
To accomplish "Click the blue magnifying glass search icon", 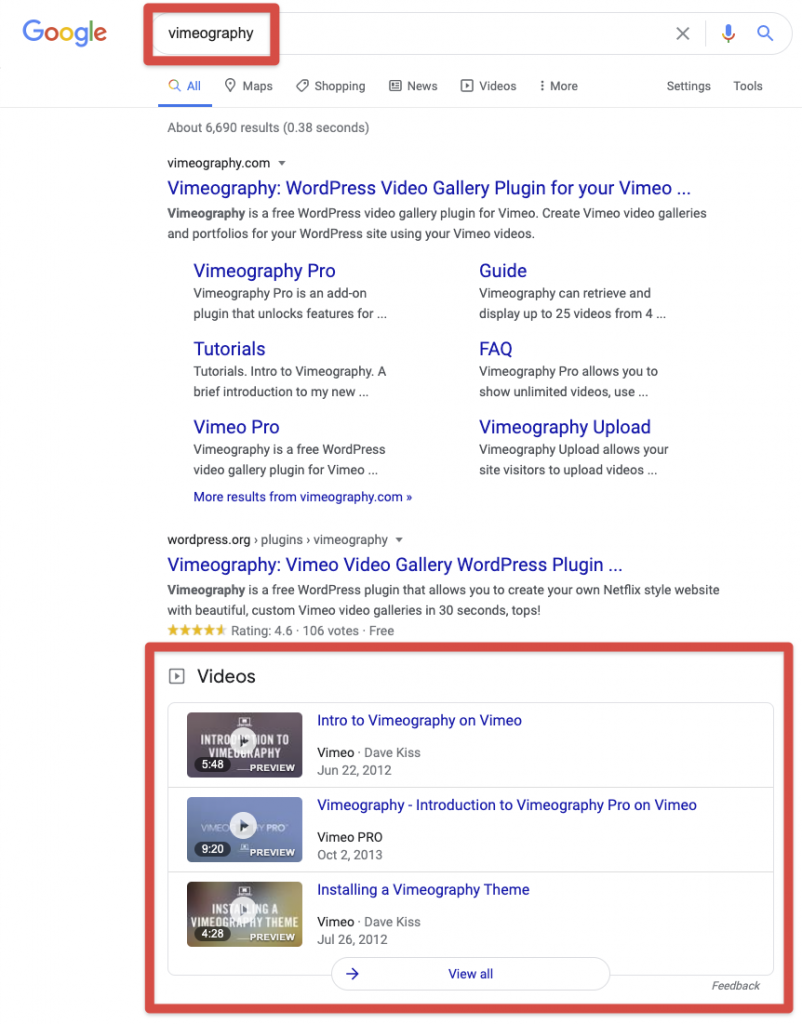I will 765,34.
